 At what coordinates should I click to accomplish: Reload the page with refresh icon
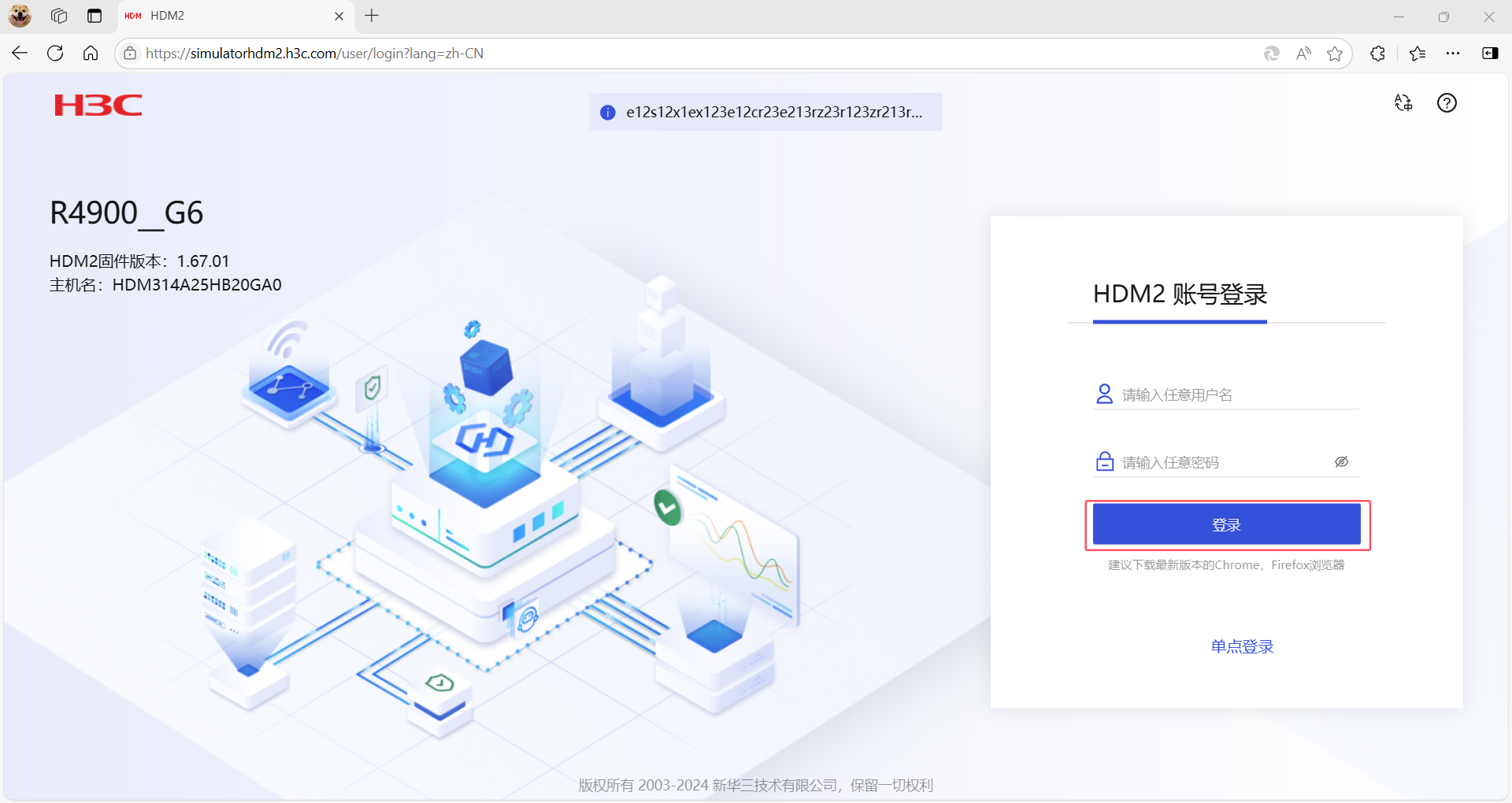tap(55, 53)
